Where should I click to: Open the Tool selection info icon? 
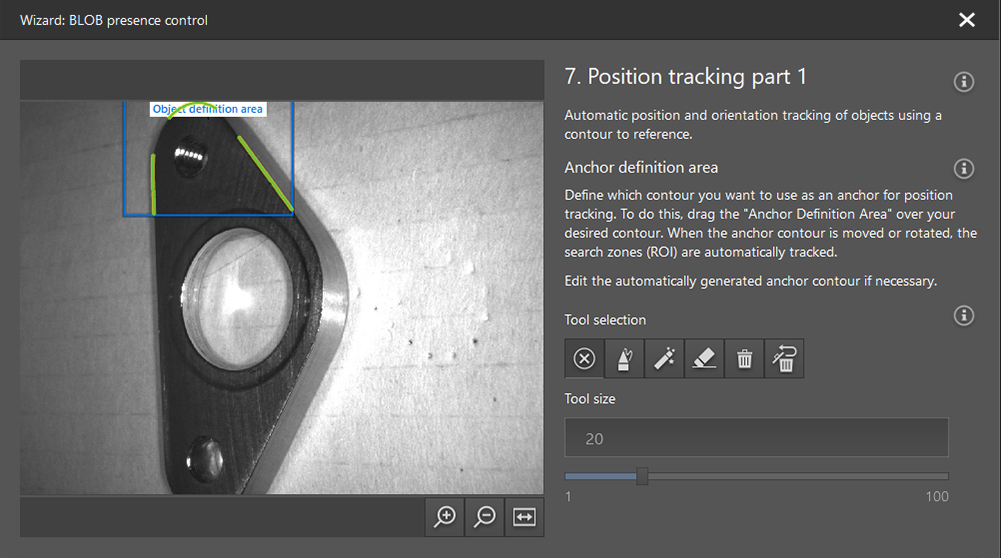click(x=964, y=316)
